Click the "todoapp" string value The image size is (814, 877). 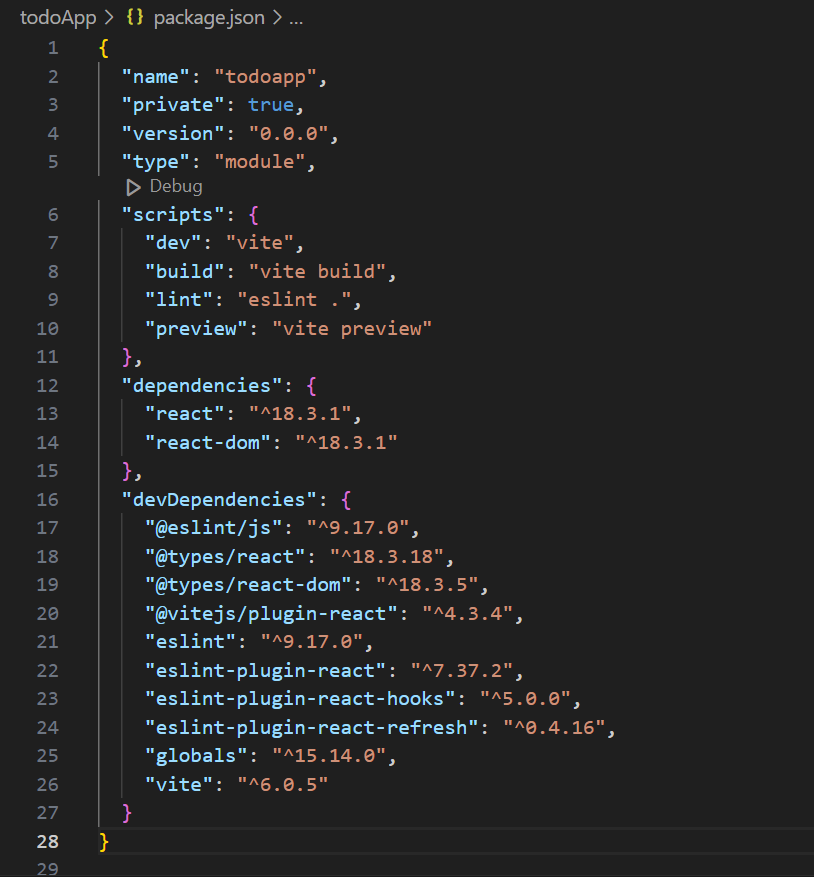click(x=265, y=77)
